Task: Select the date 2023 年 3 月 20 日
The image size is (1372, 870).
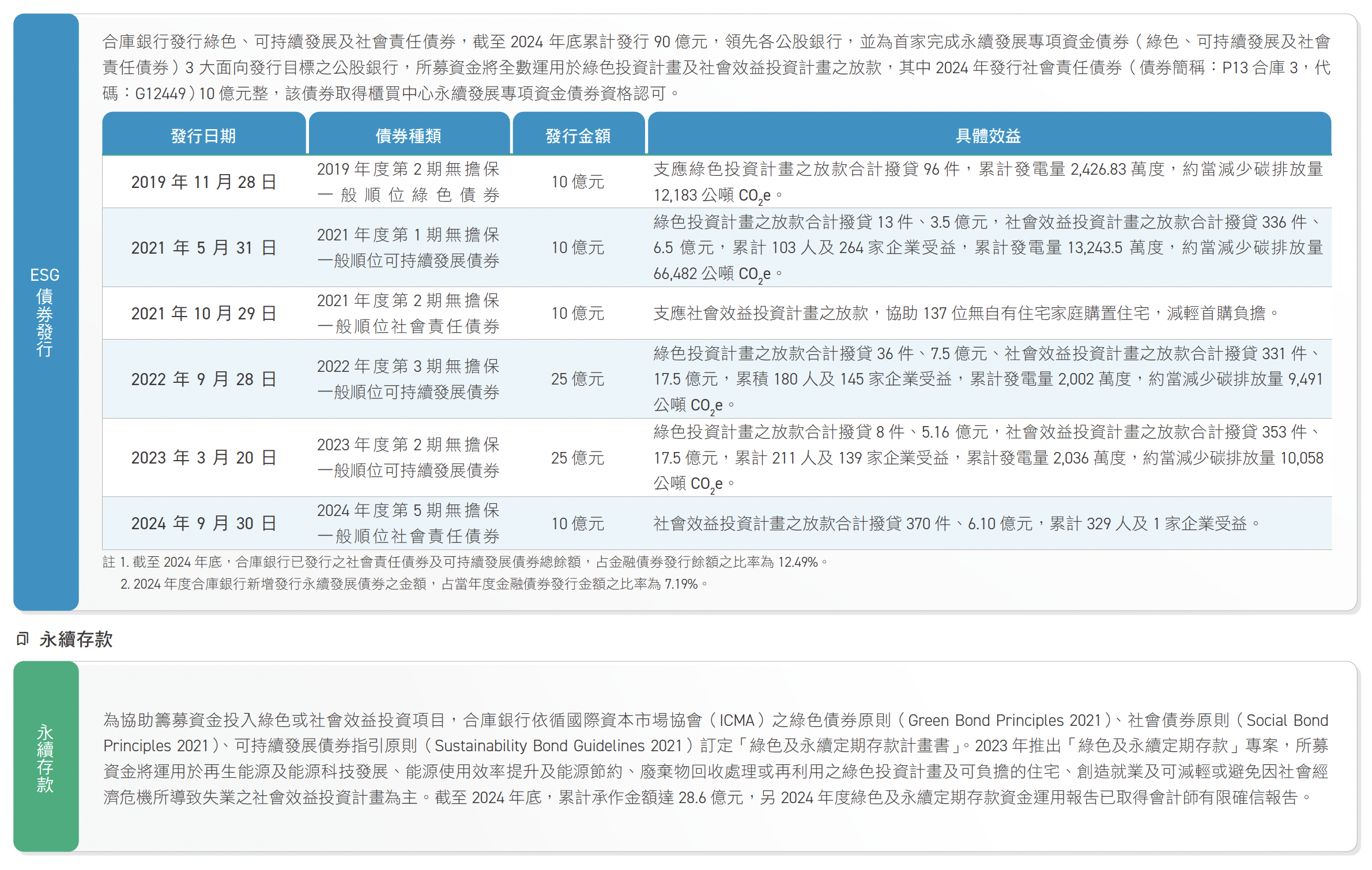Action: (203, 458)
